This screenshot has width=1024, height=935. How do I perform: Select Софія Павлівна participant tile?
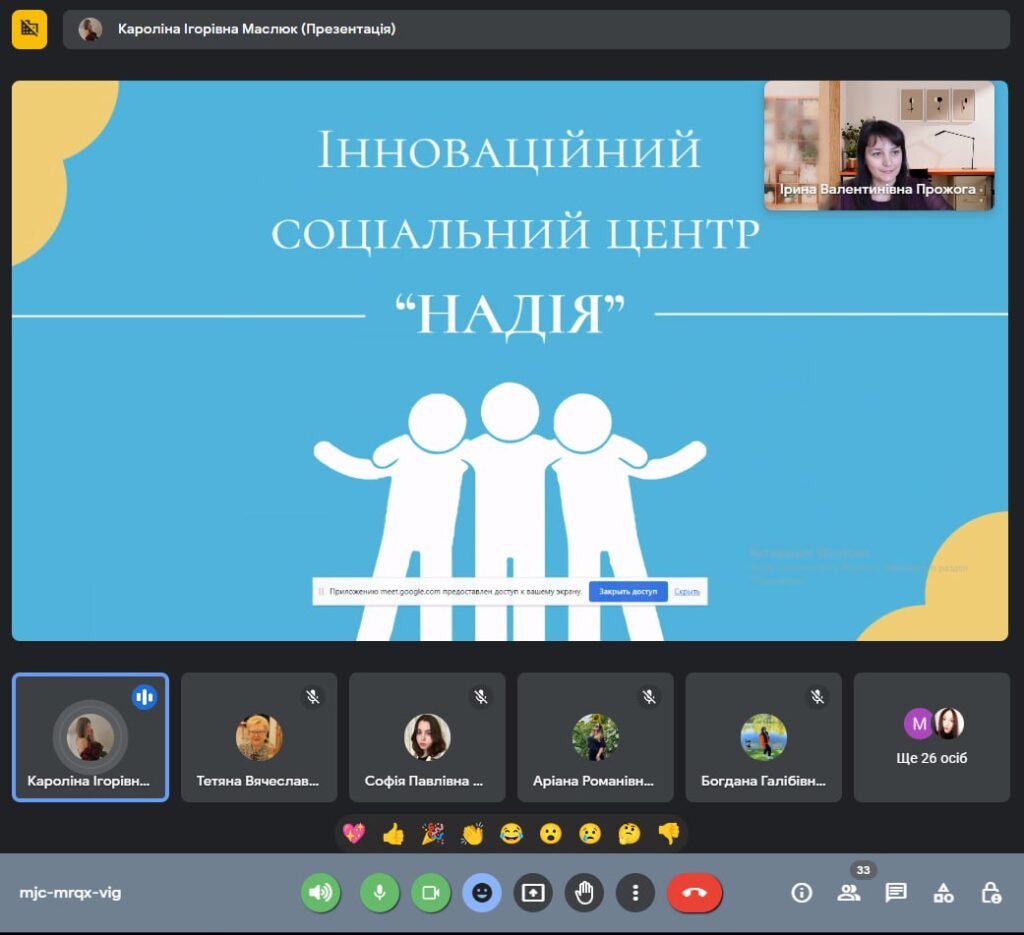pyautogui.click(x=427, y=737)
